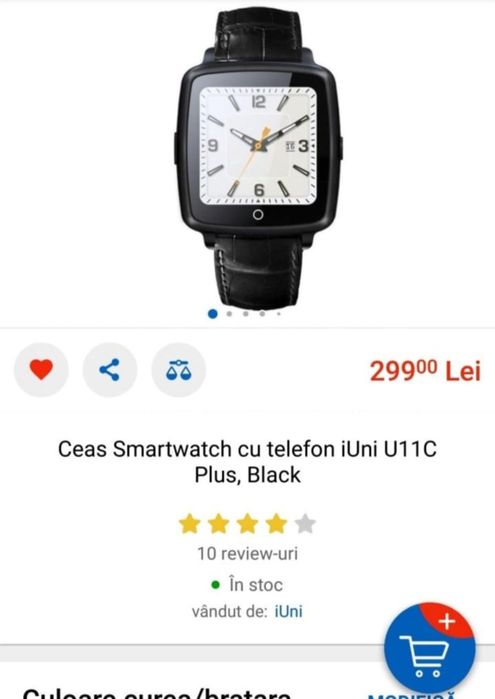Switch to the second image carousel dot
The height and width of the screenshot is (699, 495).
[229, 314]
